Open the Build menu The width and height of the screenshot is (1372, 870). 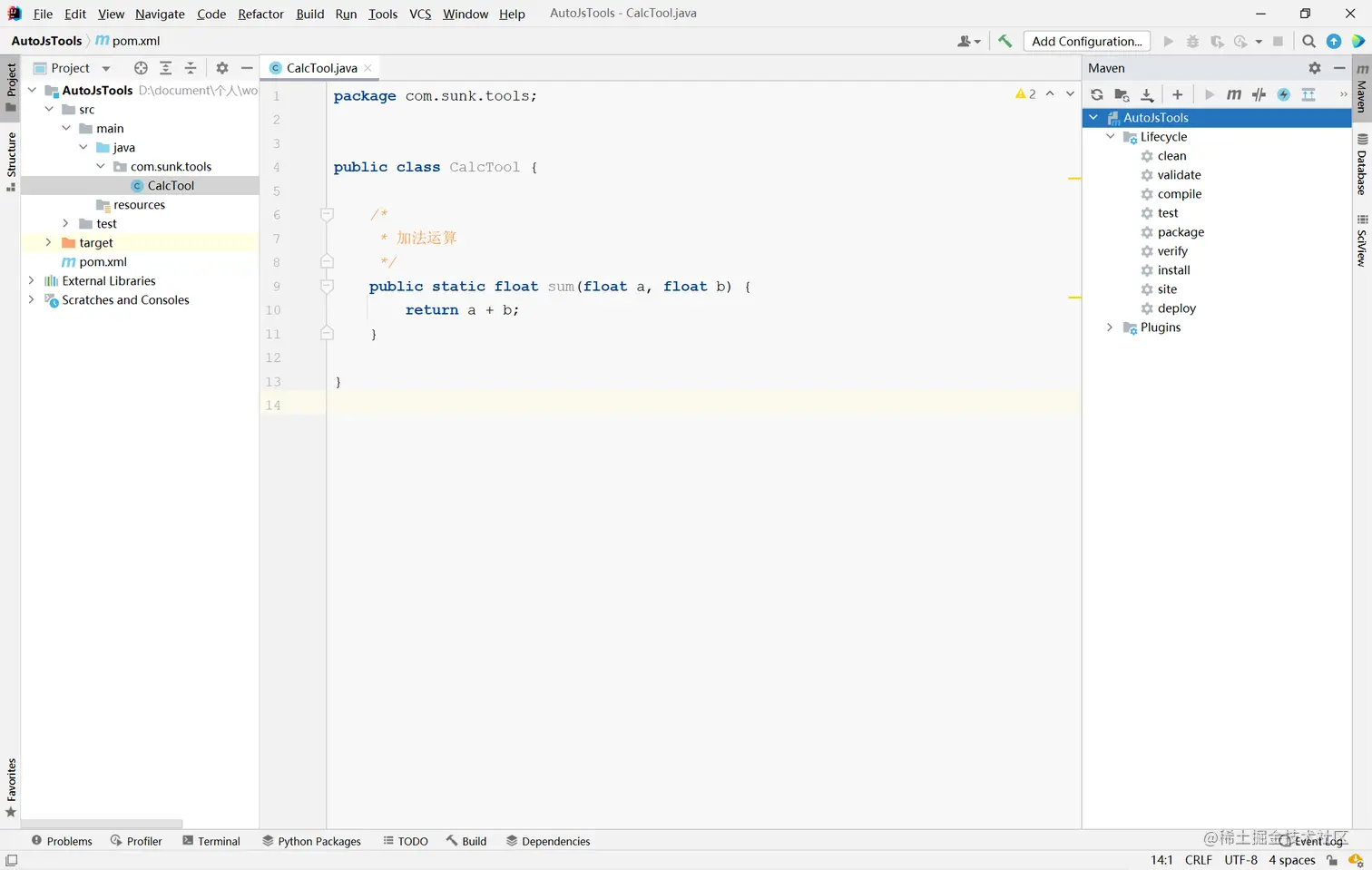309,14
